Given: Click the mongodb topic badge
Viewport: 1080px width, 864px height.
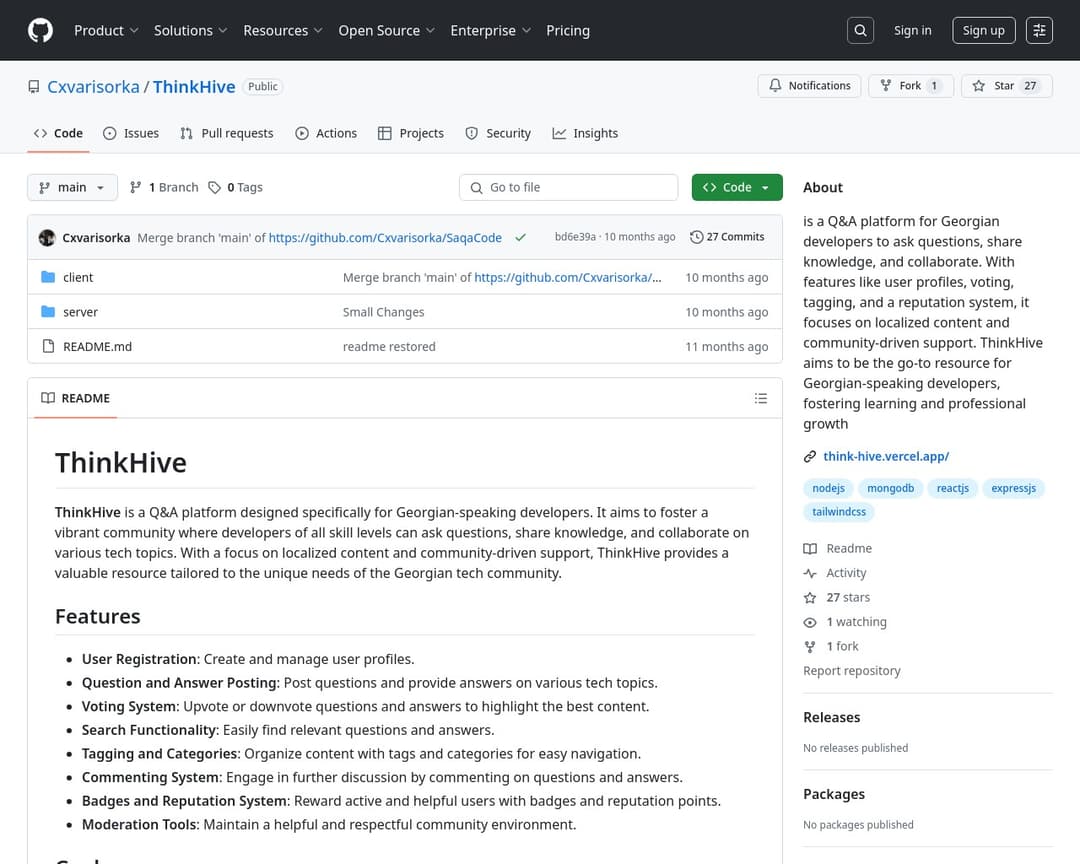Looking at the screenshot, I should [x=890, y=488].
